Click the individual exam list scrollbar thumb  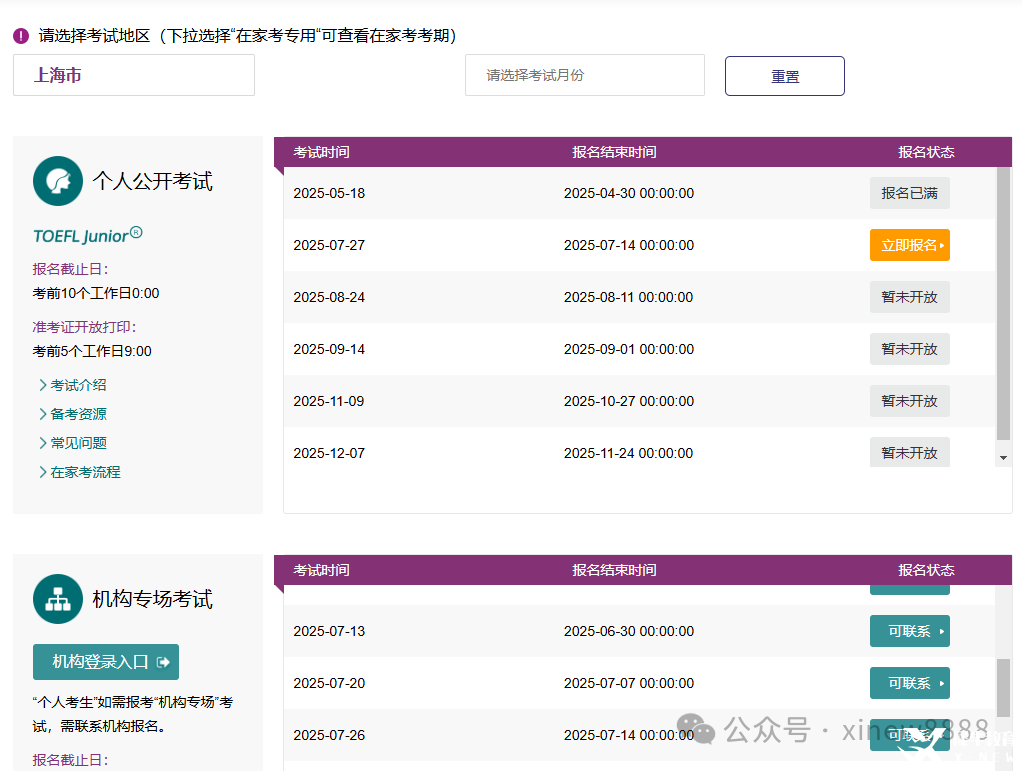(1004, 304)
